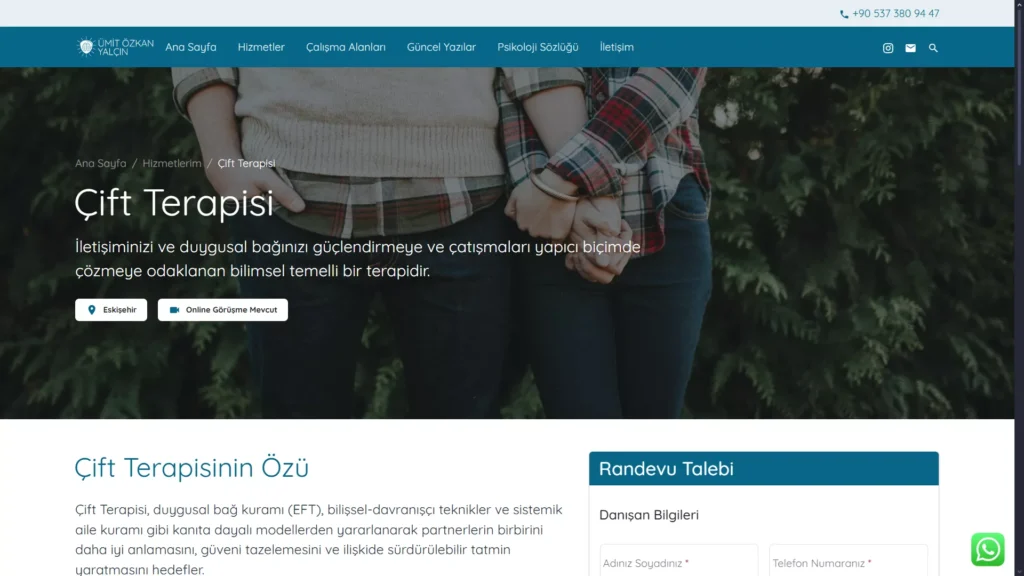Click the phone icon beside number
The image size is (1024, 576).
click(x=844, y=14)
